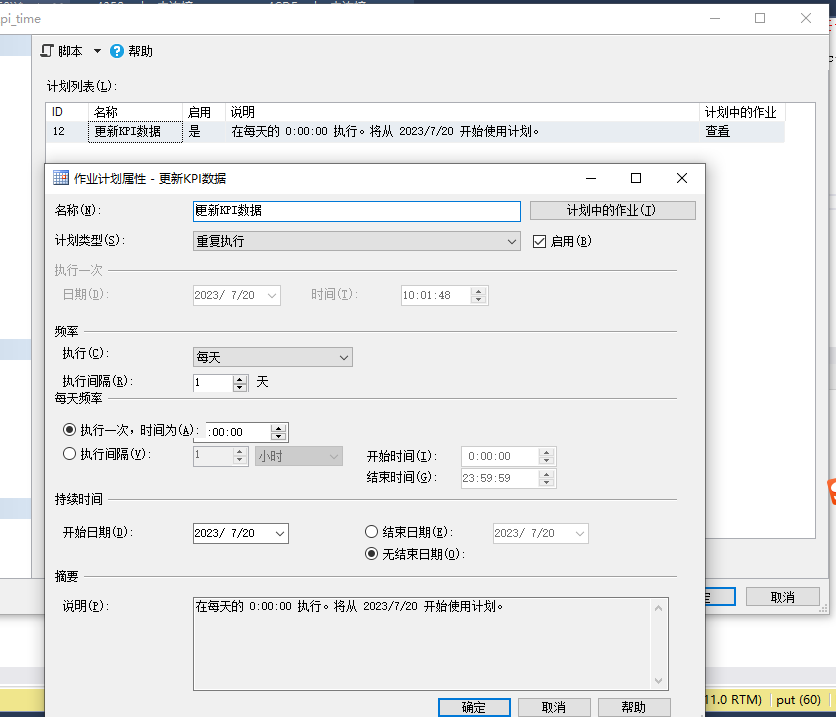Screen dimensions: 836x717
Task: Click the 帮助 help icon in toolbar
Action: coord(116,51)
